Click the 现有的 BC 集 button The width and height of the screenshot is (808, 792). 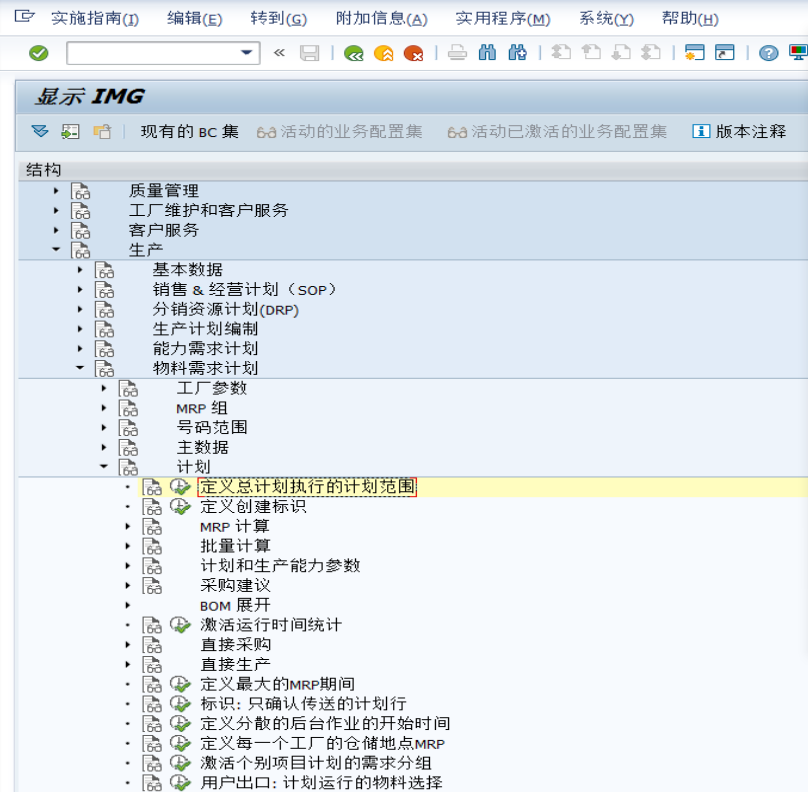(190, 131)
